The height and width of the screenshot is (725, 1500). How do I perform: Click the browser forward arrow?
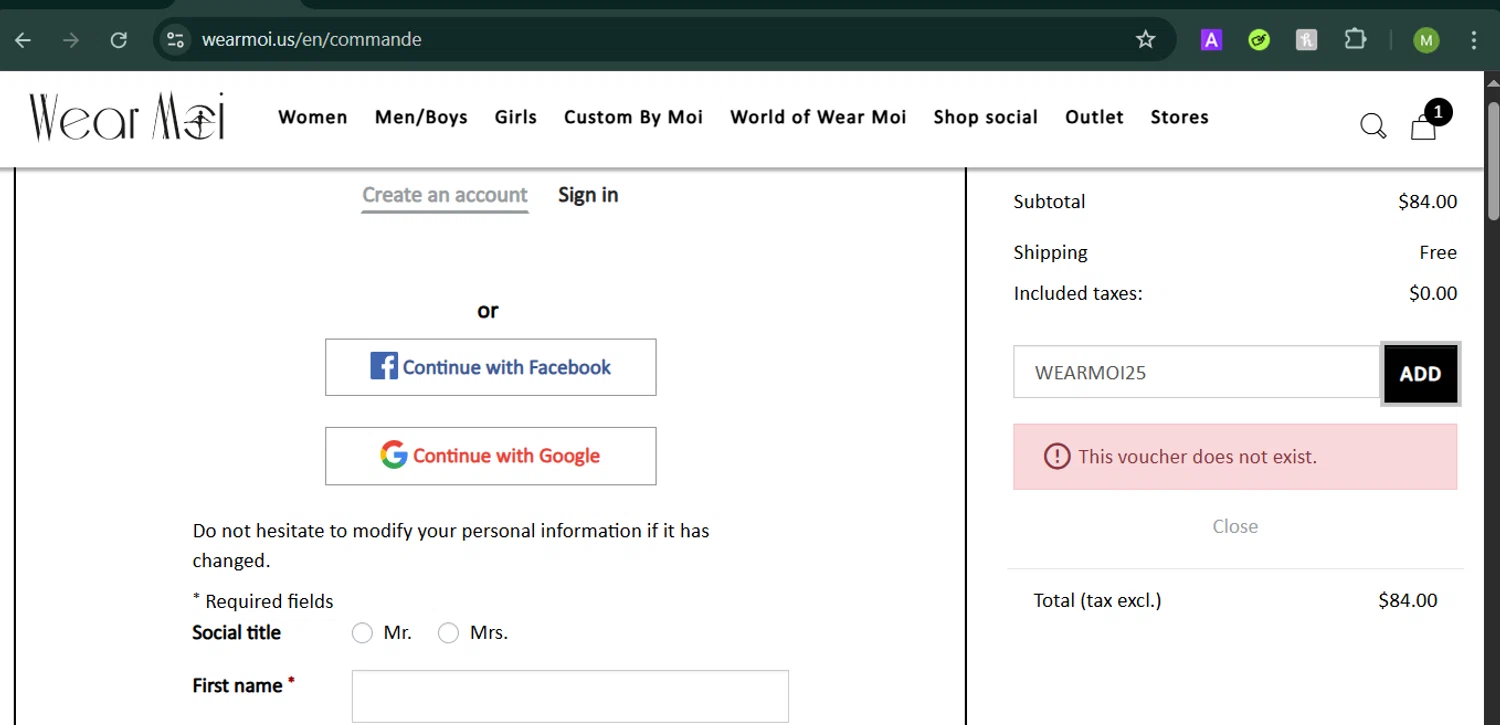point(70,40)
